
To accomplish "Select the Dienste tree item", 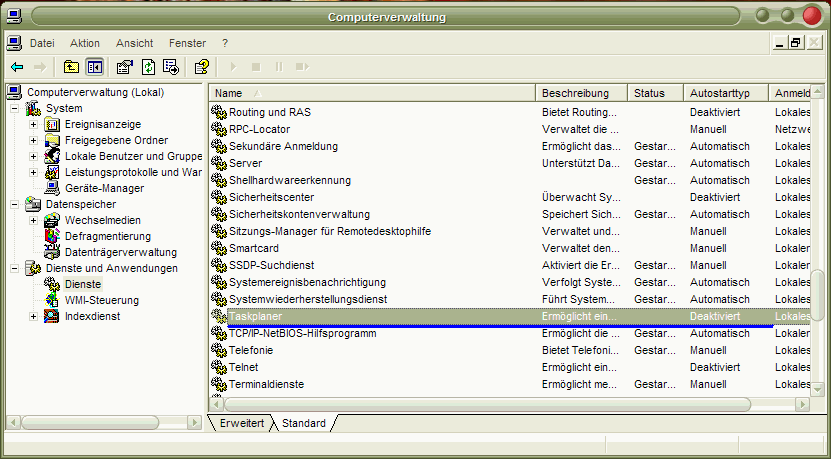I will [x=83, y=284].
